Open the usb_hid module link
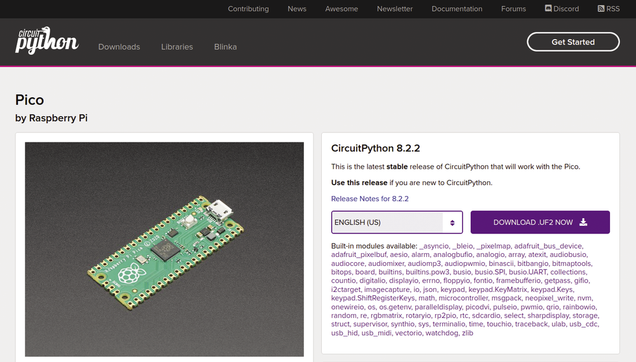Screen dimensions: 636x362 coord(344,333)
